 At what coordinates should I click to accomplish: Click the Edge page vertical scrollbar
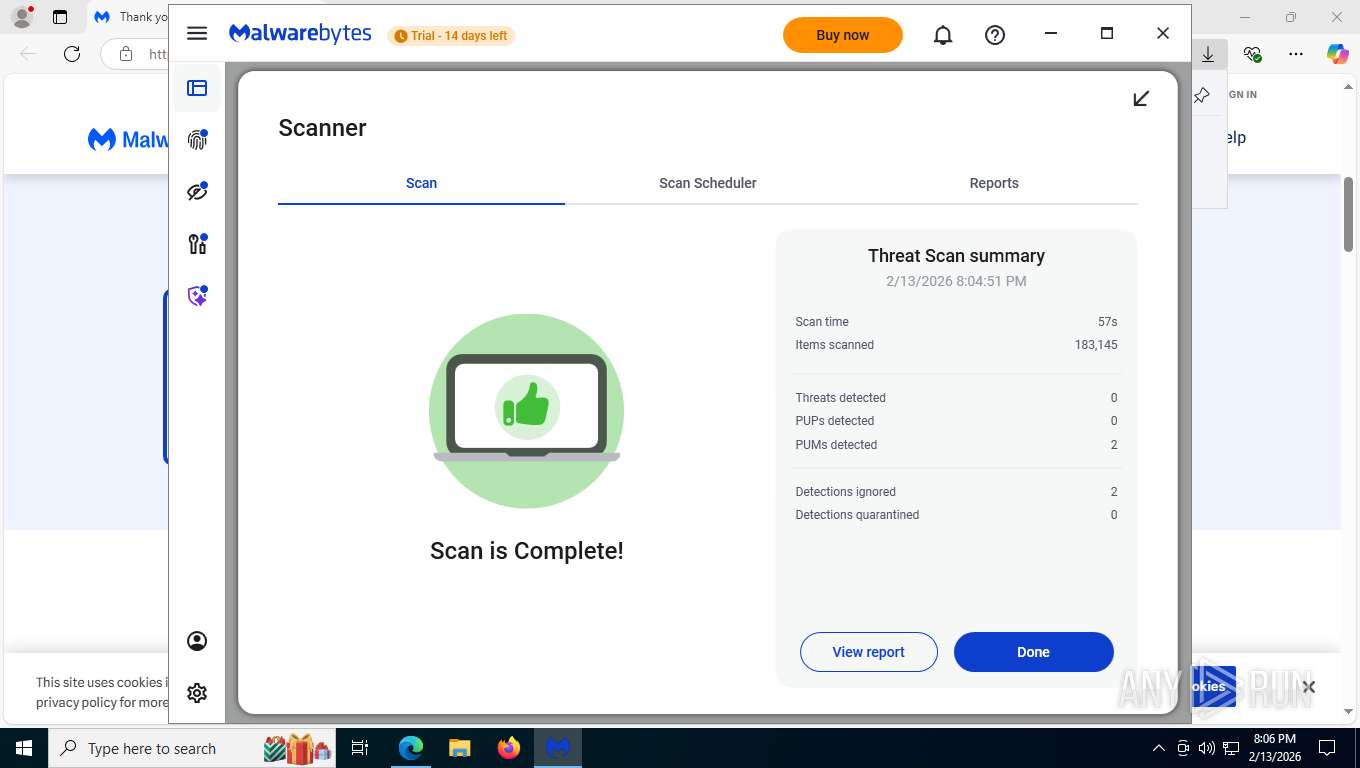pyautogui.click(x=1348, y=214)
